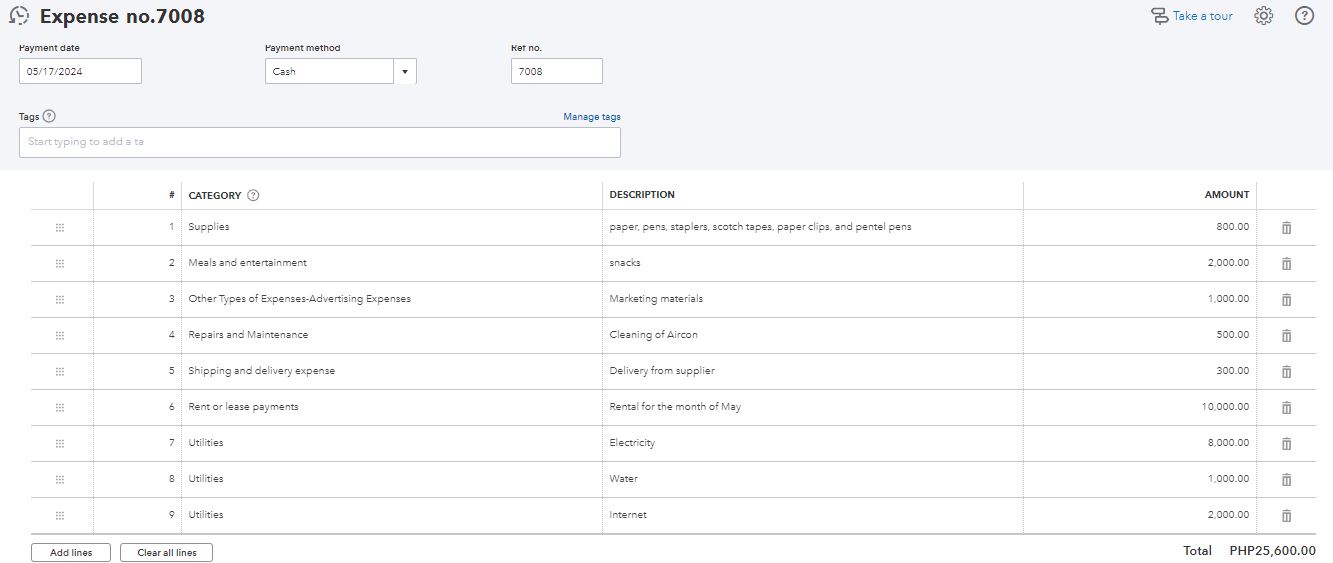
Task: Click trash icon for Internet utilities line
Action: click(x=1286, y=516)
